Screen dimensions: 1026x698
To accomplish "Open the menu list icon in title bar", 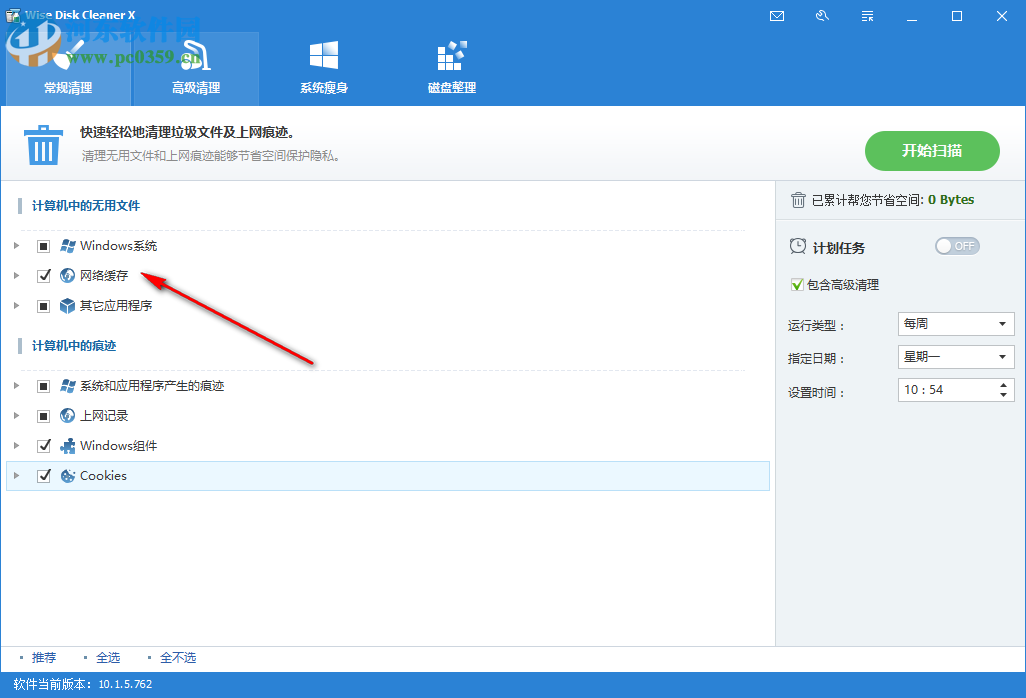I will (x=868, y=16).
